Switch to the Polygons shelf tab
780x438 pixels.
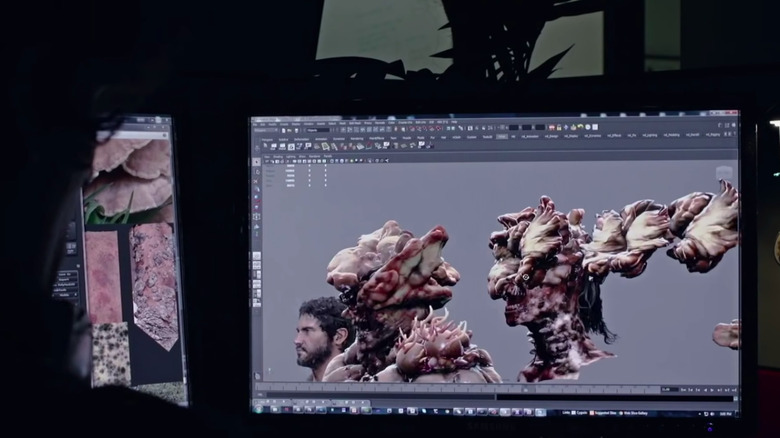point(268,140)
